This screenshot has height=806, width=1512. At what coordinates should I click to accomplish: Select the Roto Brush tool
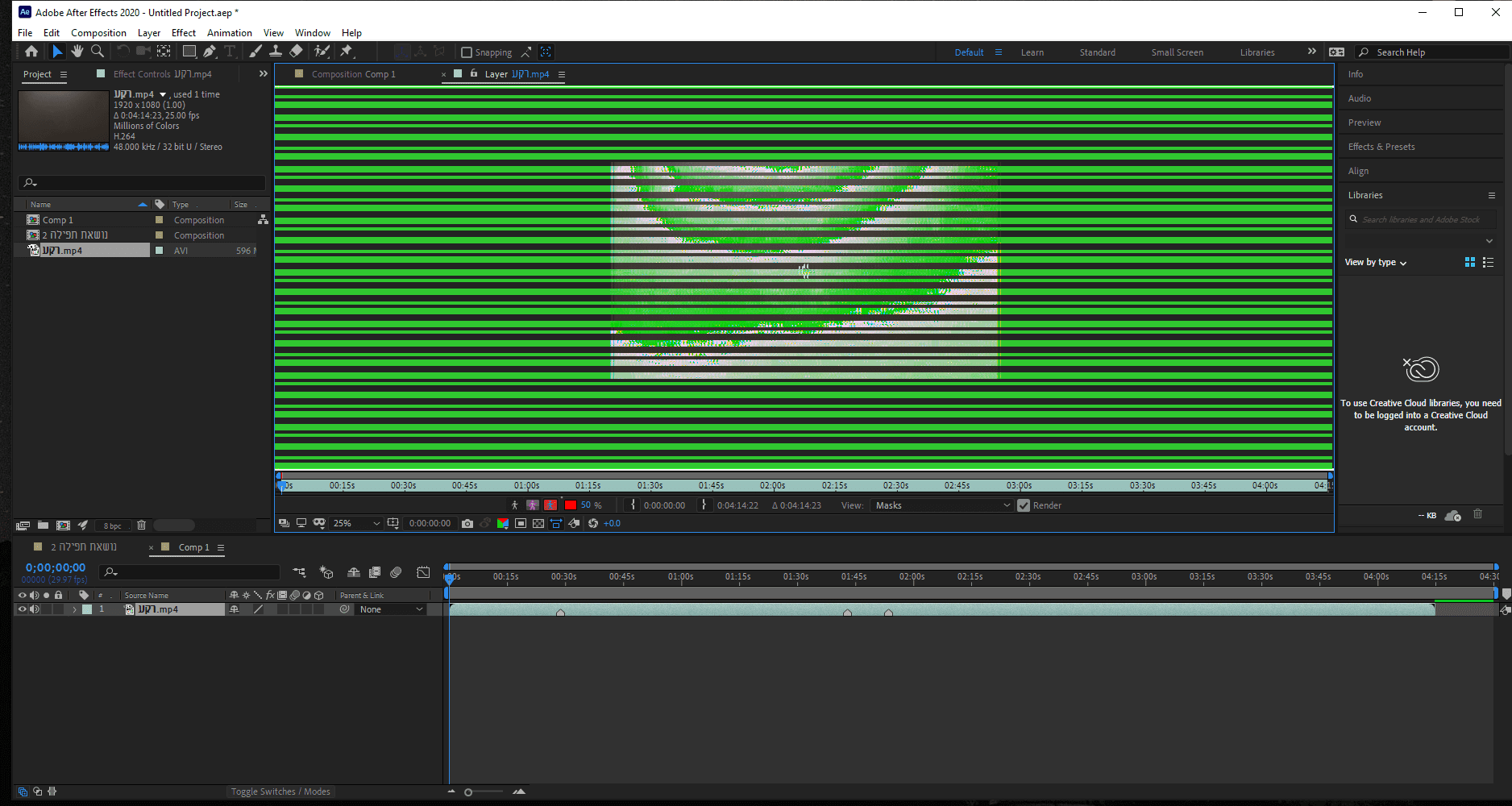tap(322, 52)
